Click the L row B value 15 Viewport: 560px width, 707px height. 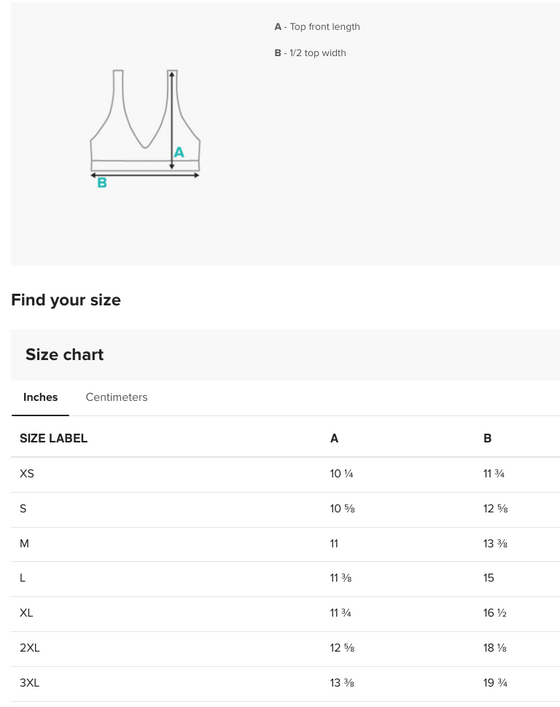coord(489,578)
